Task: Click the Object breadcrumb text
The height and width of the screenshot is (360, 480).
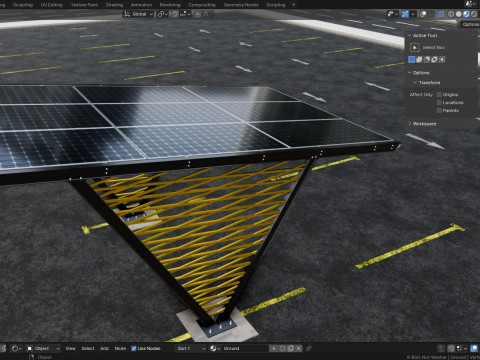Action: pyautogui.click(x=44, y=357)
